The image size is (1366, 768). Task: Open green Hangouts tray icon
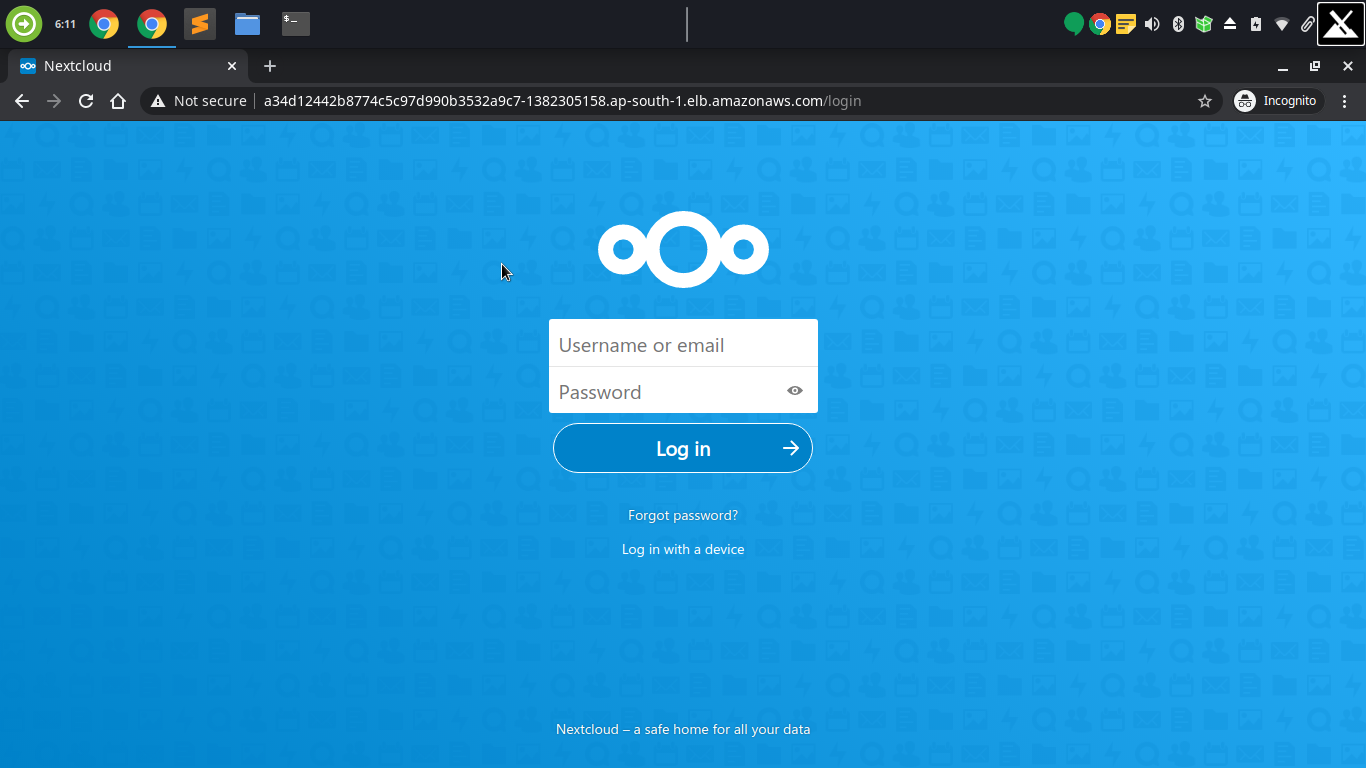(1074, 24)
